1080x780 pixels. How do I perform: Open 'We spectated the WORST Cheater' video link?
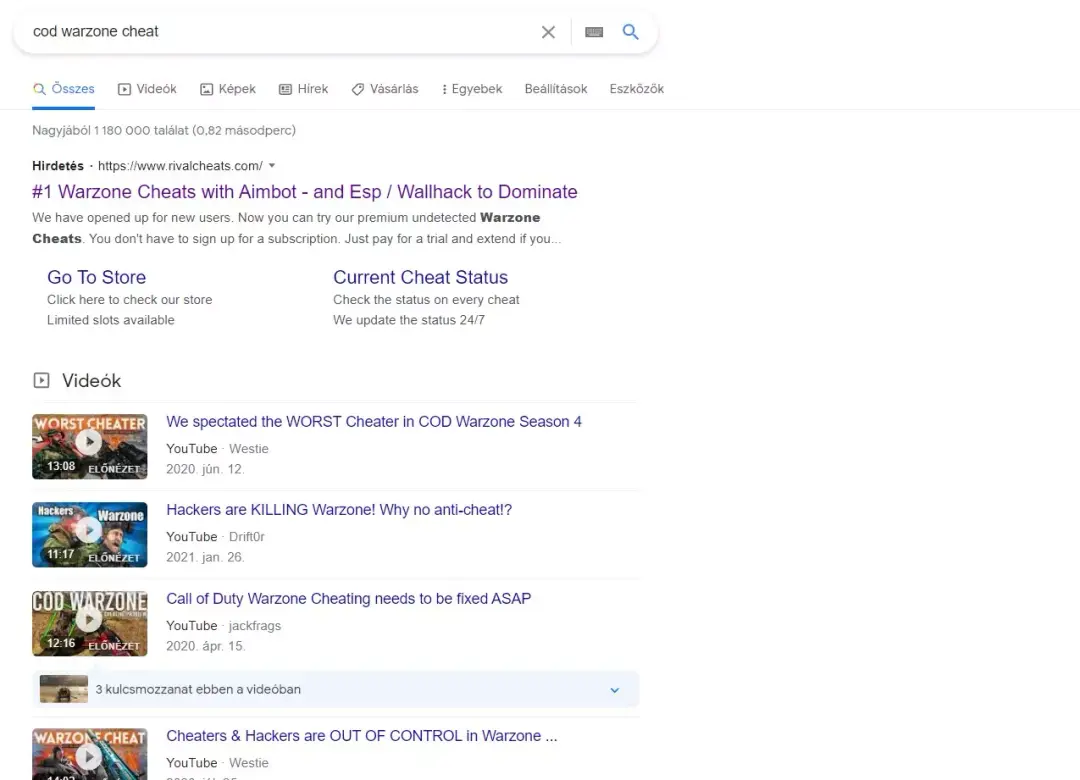tap(374, 422)
